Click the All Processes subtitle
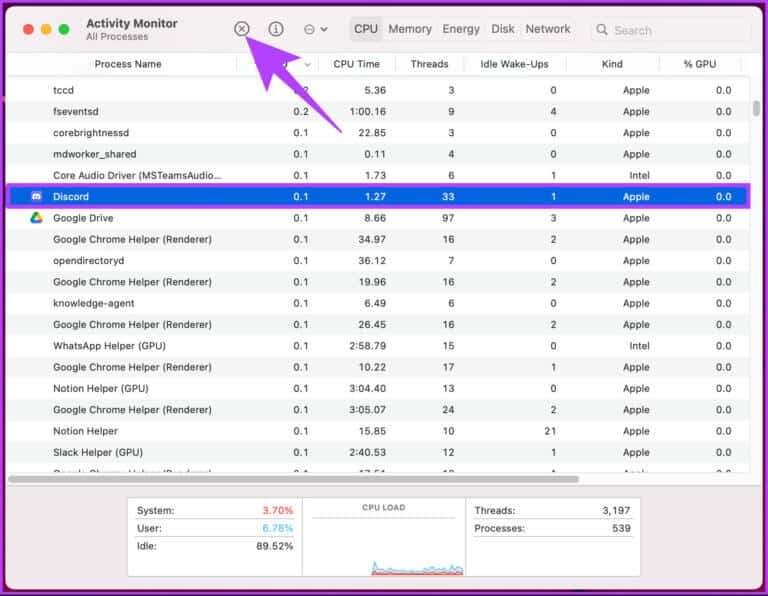Viewport: 768px width, 596px height. (x=117, y=37)
